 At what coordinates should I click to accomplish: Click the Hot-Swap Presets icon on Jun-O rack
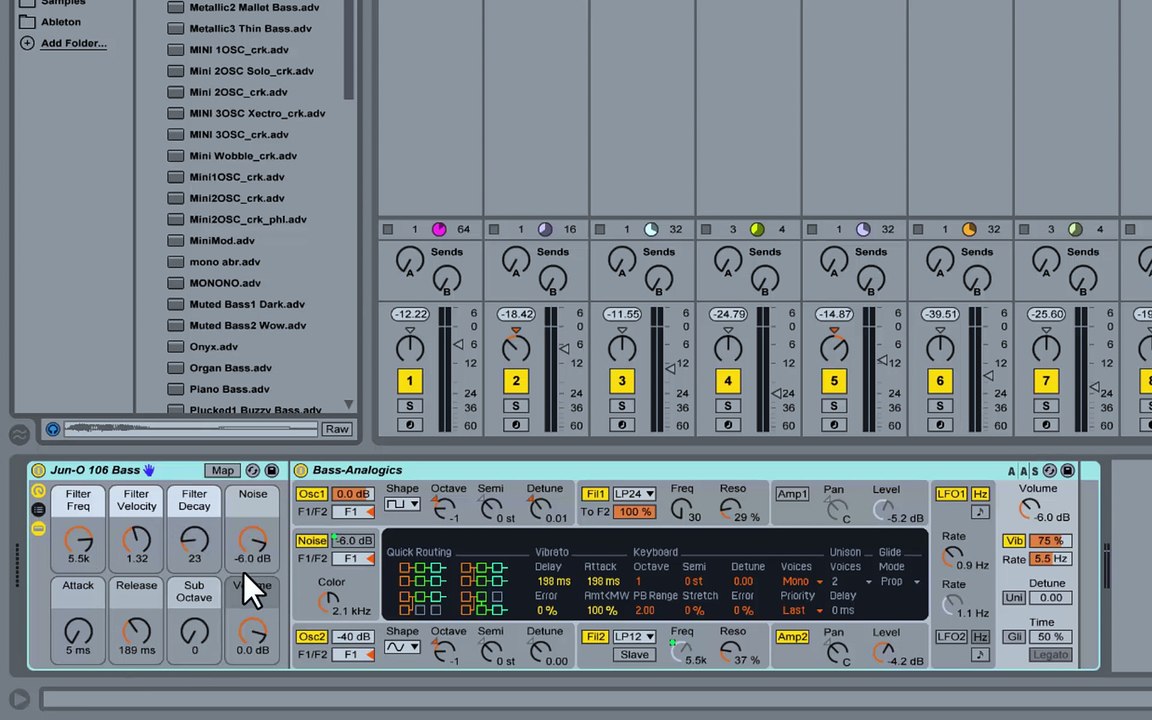pyautogui.click(x=253, y=470)
